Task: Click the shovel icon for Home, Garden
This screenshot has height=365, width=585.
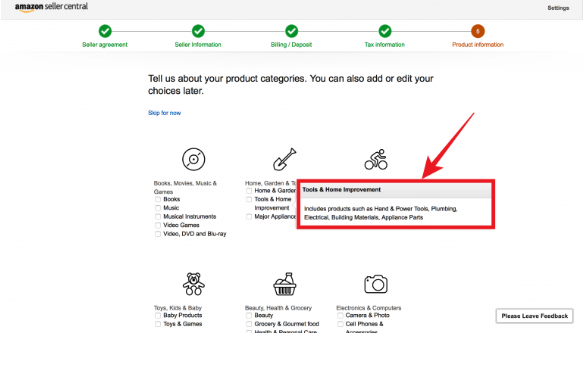Action: (x=284, y=159)
